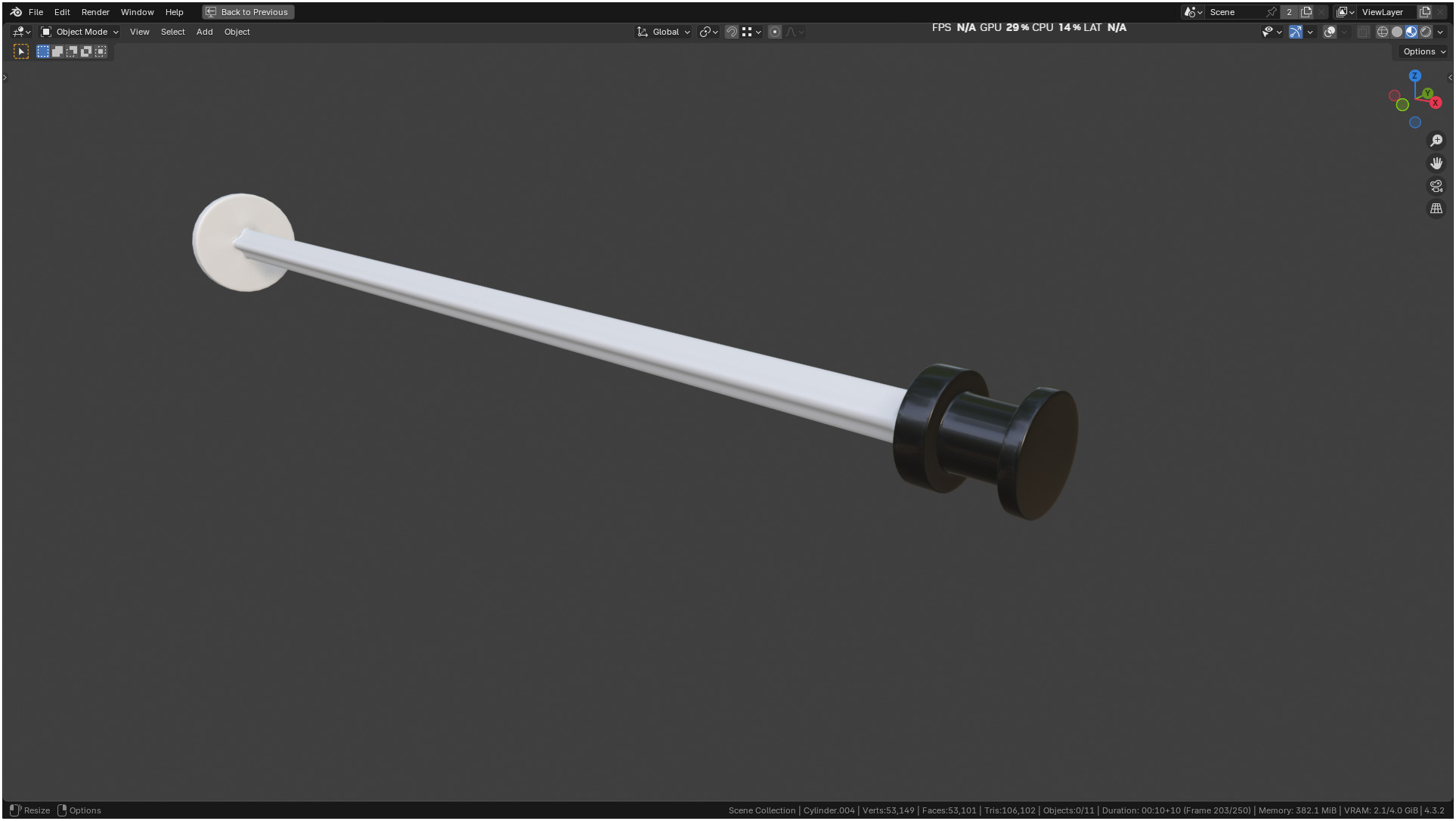Click Memory: 382.1 MiB in status bar
The width and height of the screenshot is (1456, 821).
(1297, 810)
